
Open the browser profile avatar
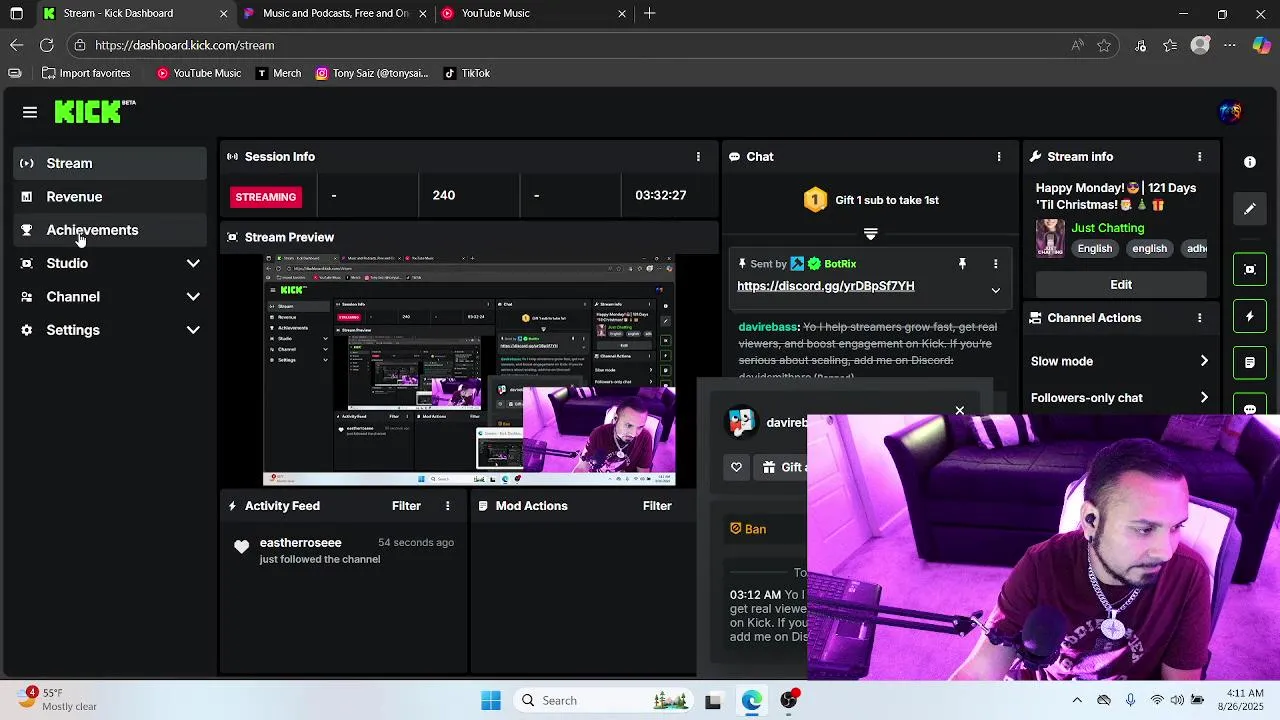coord(1200,45)
